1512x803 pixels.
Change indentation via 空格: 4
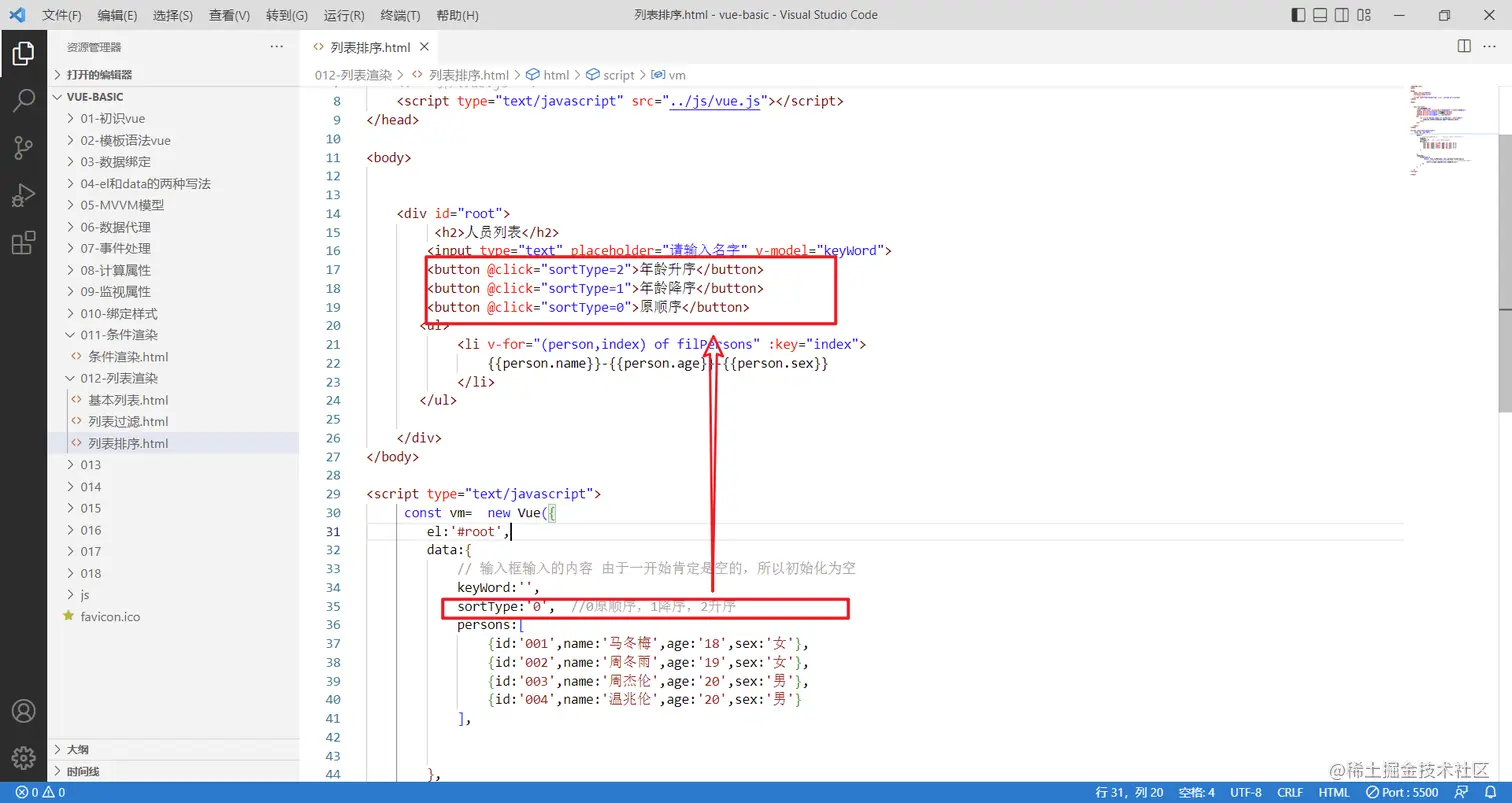(x=1196, y=793)
